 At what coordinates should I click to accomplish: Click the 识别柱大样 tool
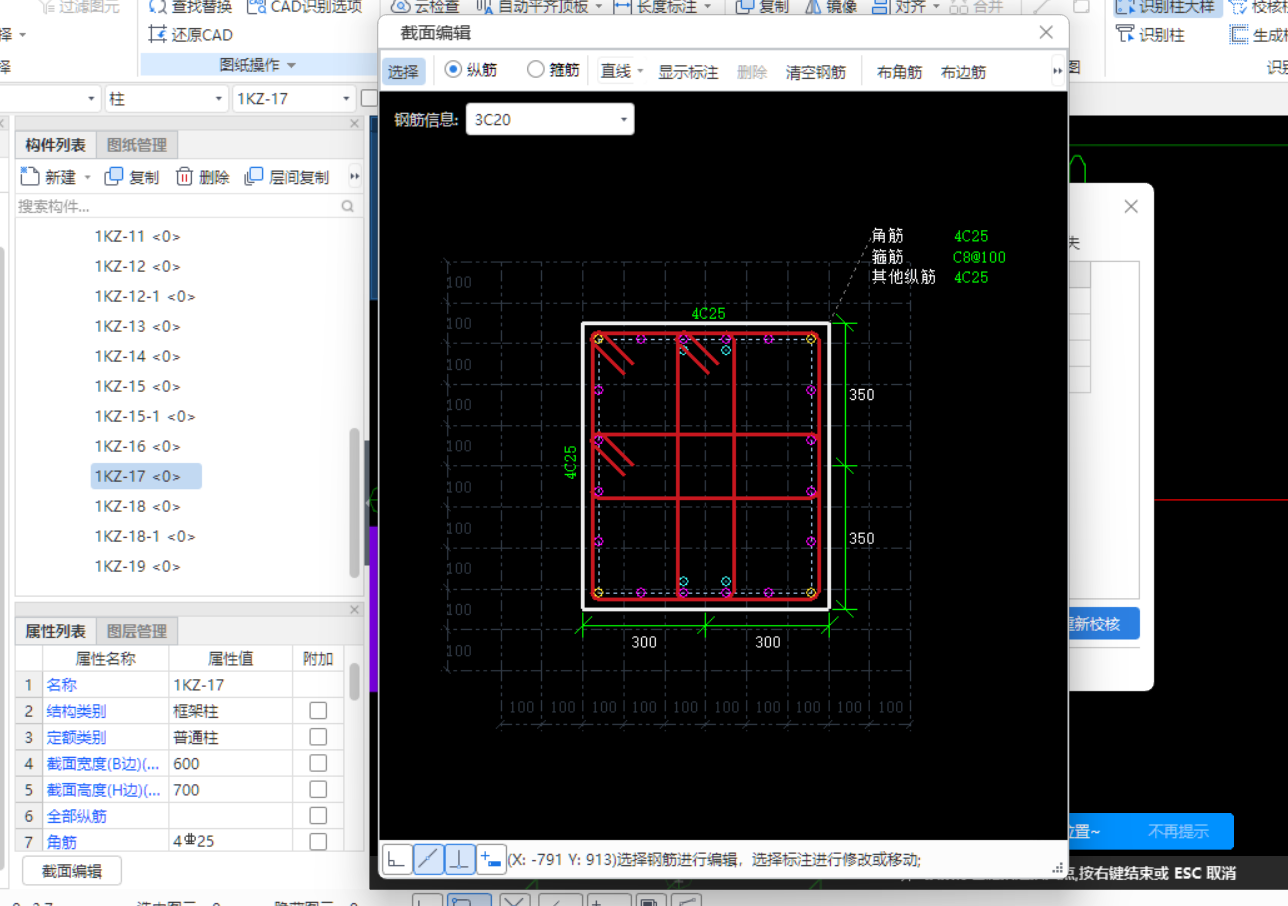pyautogui.click(x=1168, y=7)
